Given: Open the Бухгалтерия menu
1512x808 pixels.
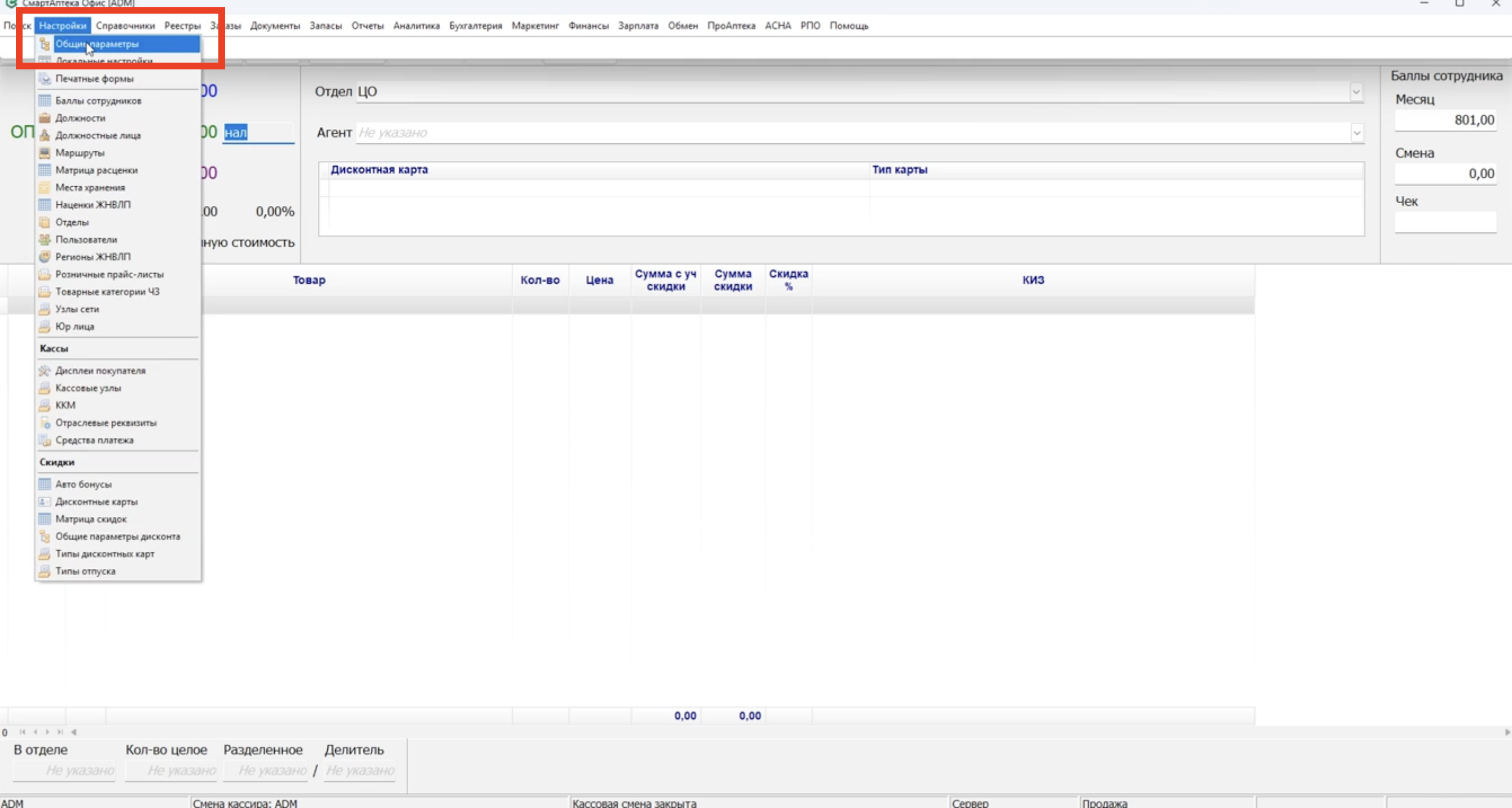Looking at the screenshot, I should 476,26.
